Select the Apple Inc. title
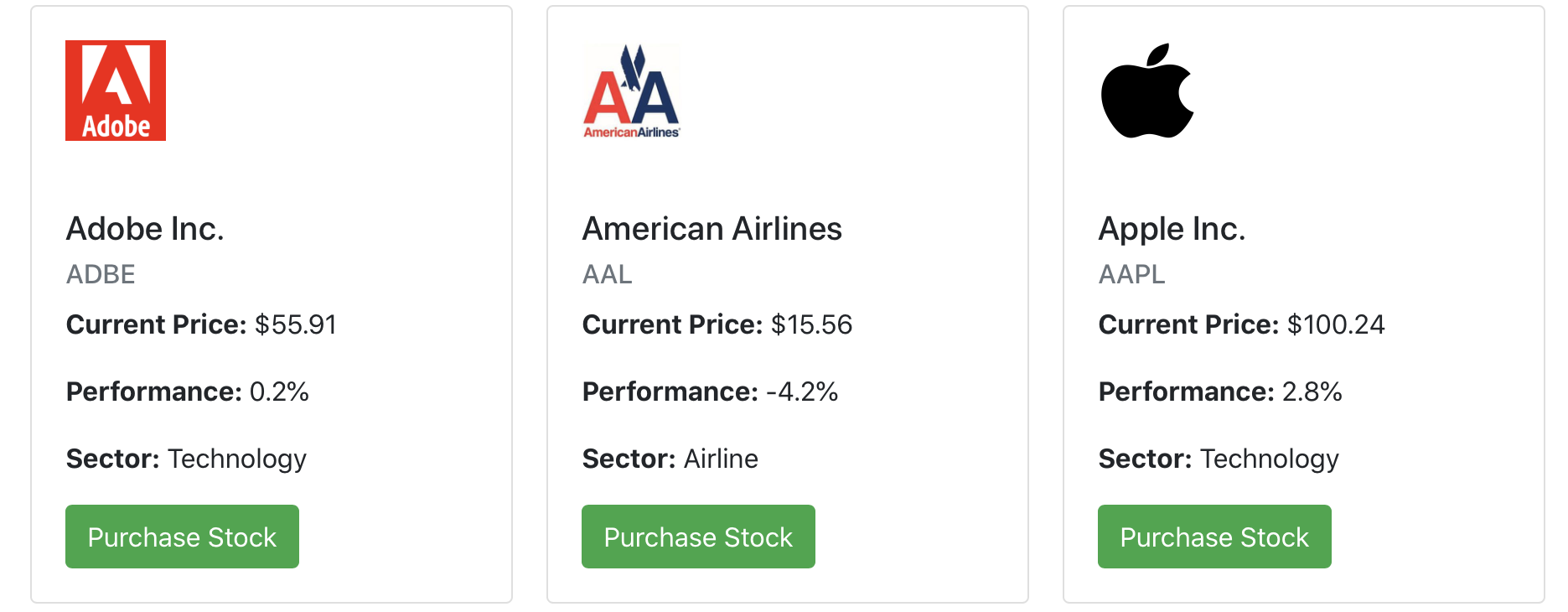The image size is (1568, 612). 1172,229
